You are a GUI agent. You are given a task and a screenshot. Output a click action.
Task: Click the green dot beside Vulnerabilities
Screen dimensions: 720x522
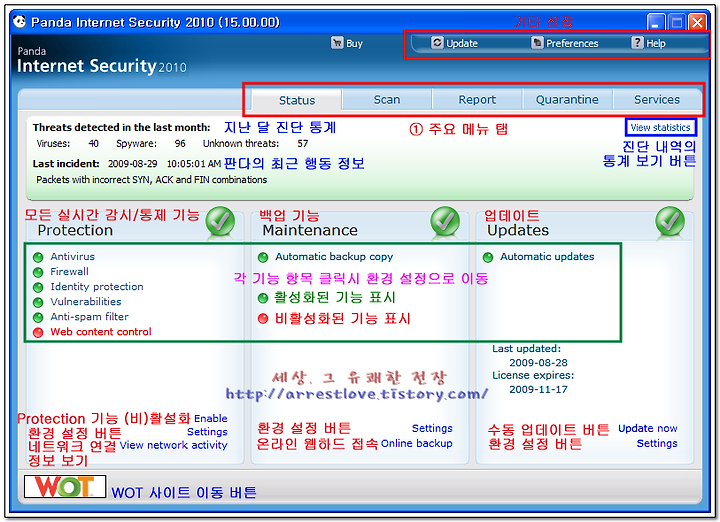tap(38, 303)
